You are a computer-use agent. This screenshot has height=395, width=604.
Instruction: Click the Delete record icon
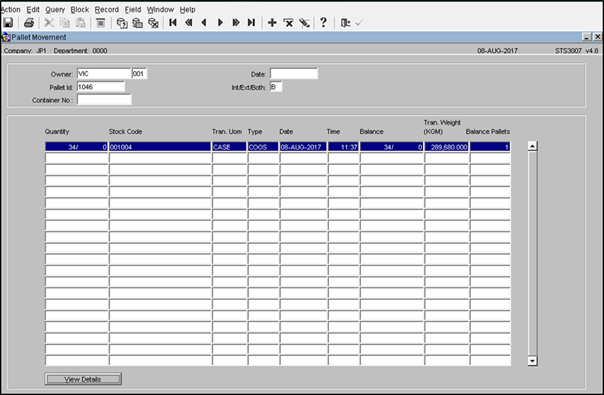[x=288, y=23]
